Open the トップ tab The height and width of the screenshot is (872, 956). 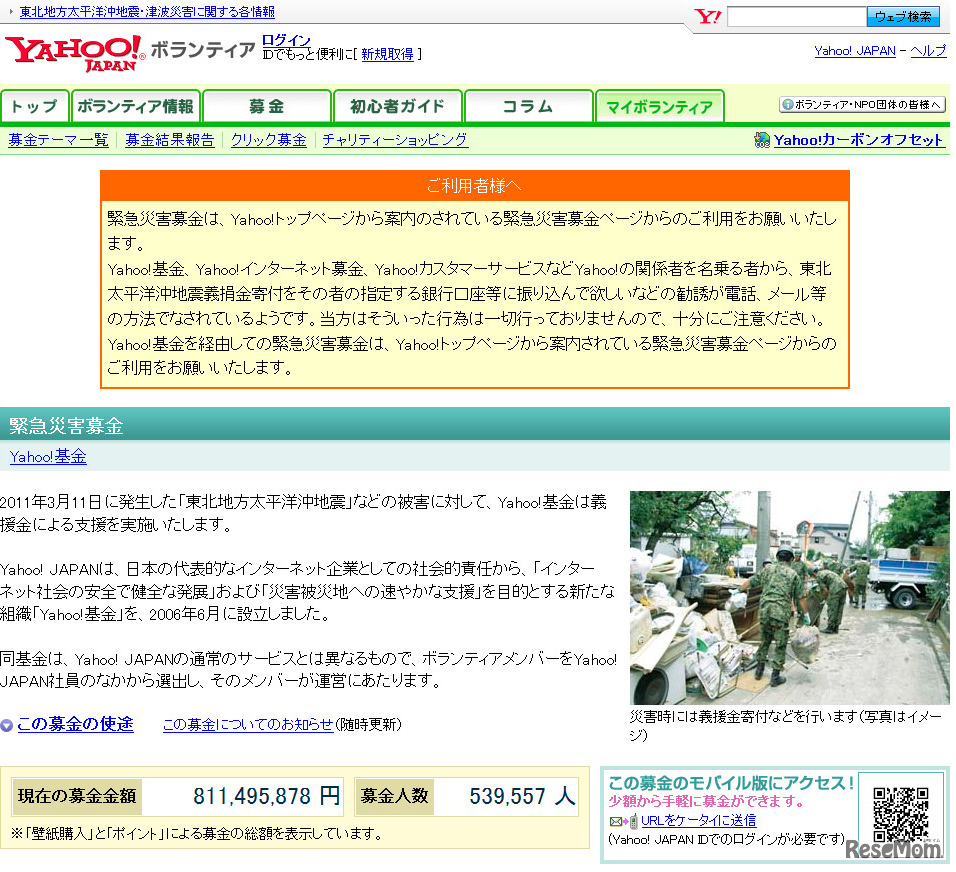[x=34, y=107]
